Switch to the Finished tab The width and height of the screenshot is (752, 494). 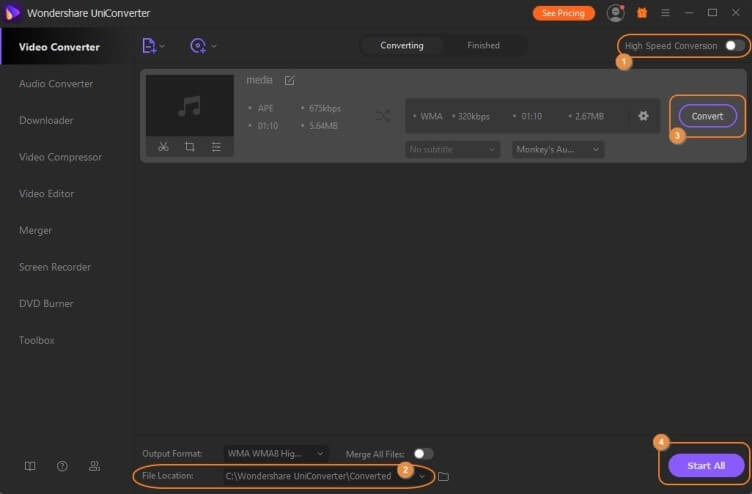coord(483,46)
